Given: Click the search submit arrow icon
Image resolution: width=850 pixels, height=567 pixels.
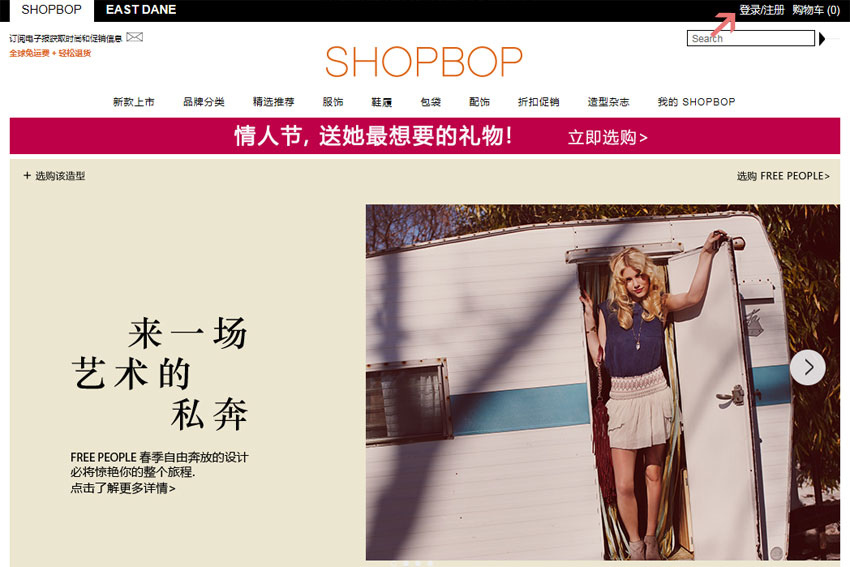Looking at the screenshot, I should click(x=822, y=38).
